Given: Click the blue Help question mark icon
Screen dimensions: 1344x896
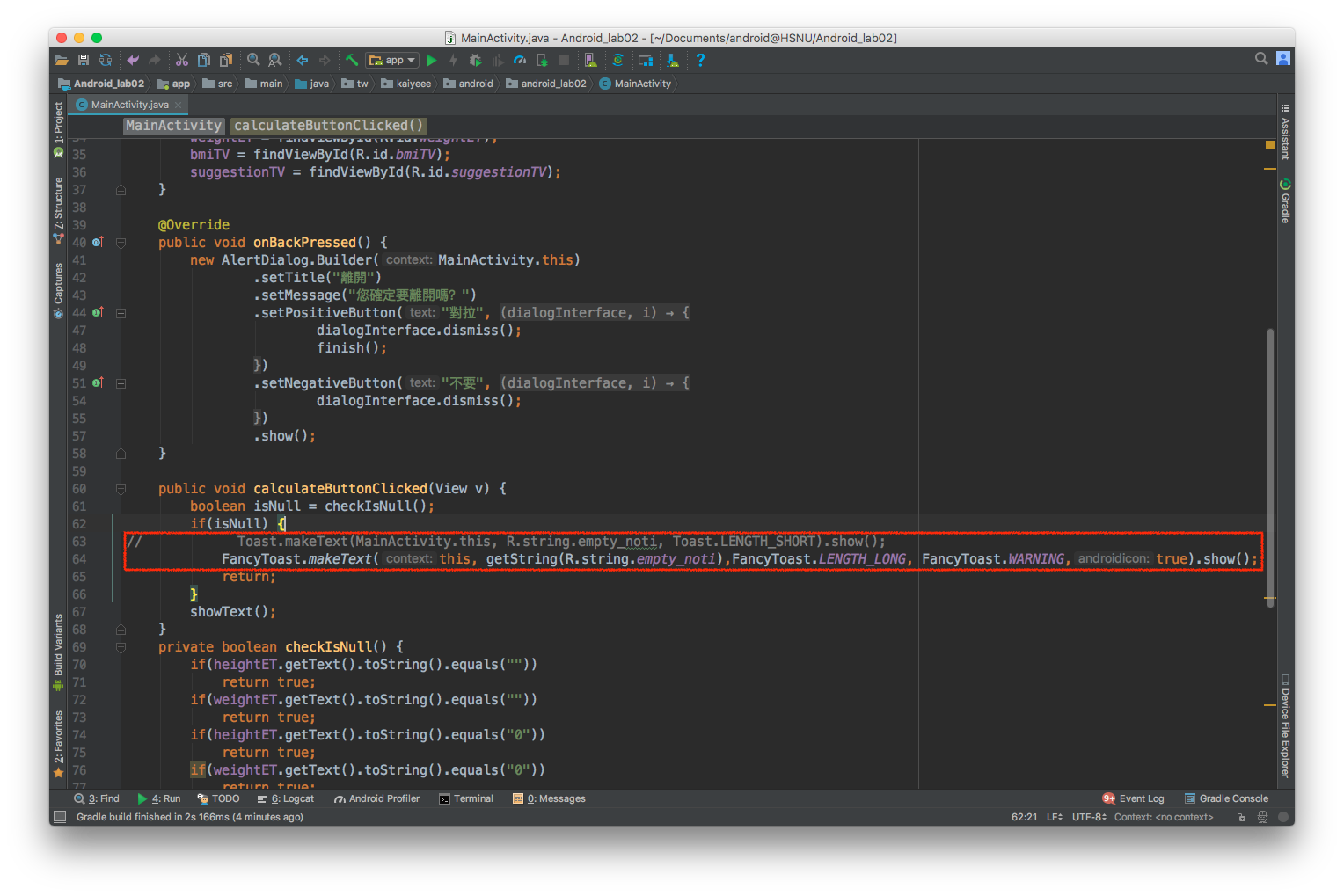Looking at the screenshot, I should (x=700, y=61).
